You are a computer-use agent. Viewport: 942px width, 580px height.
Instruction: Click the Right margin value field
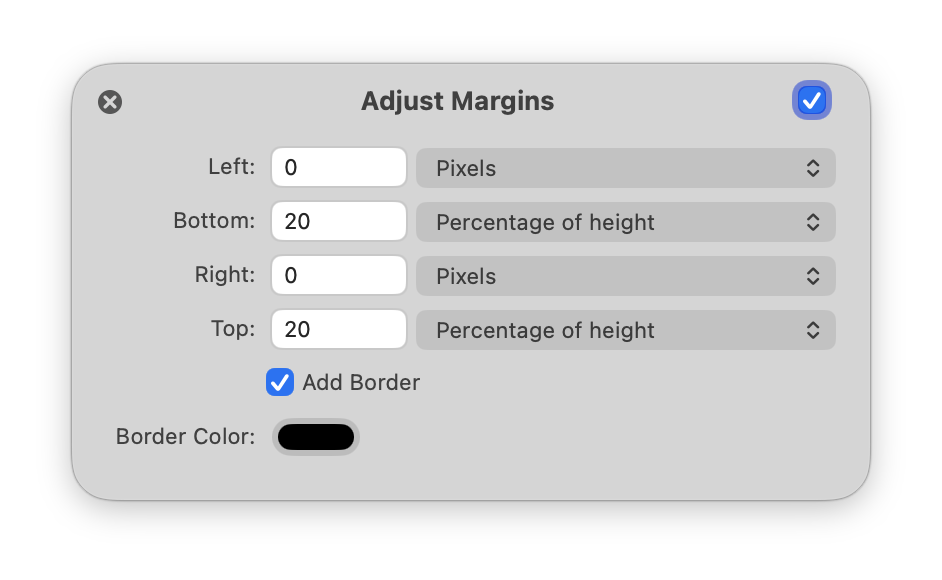click(339, 276)
